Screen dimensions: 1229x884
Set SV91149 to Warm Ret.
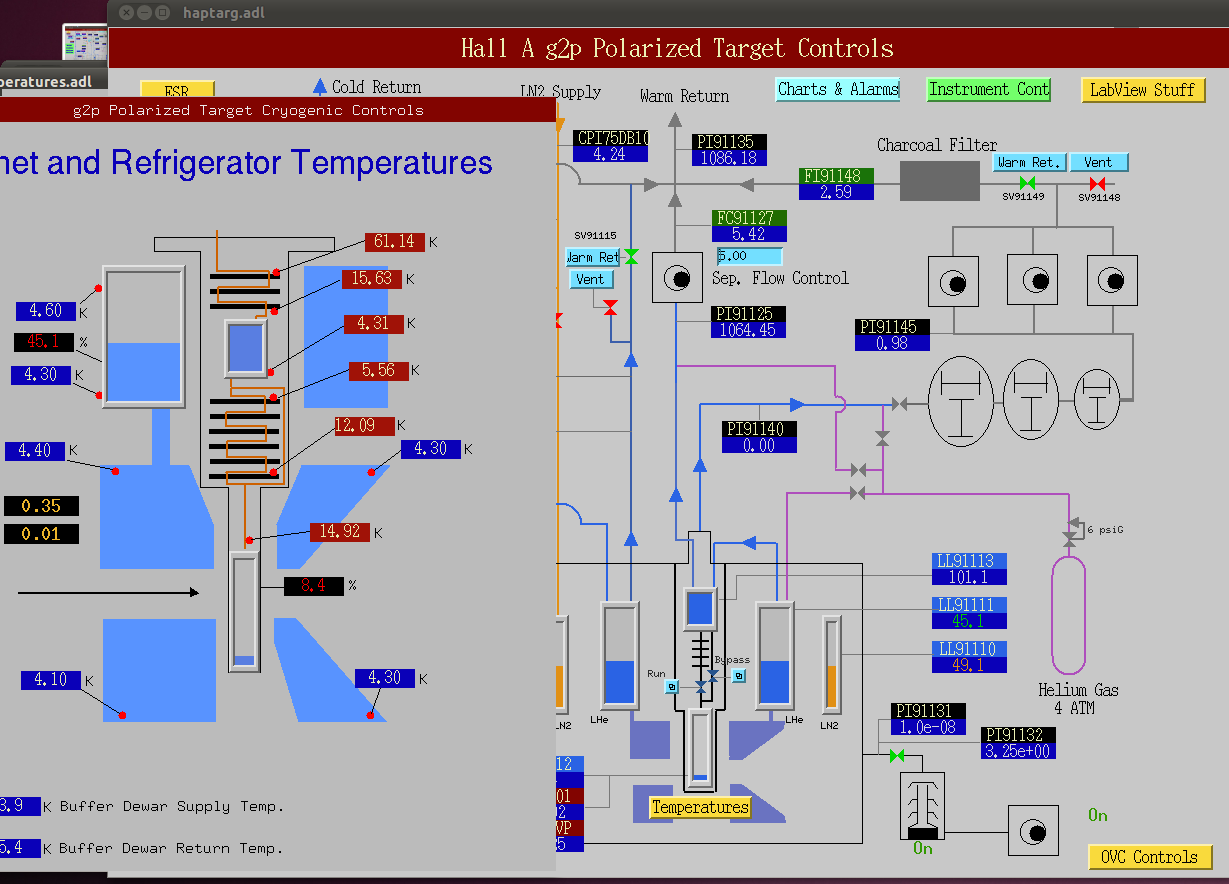tap(1030, 162)
